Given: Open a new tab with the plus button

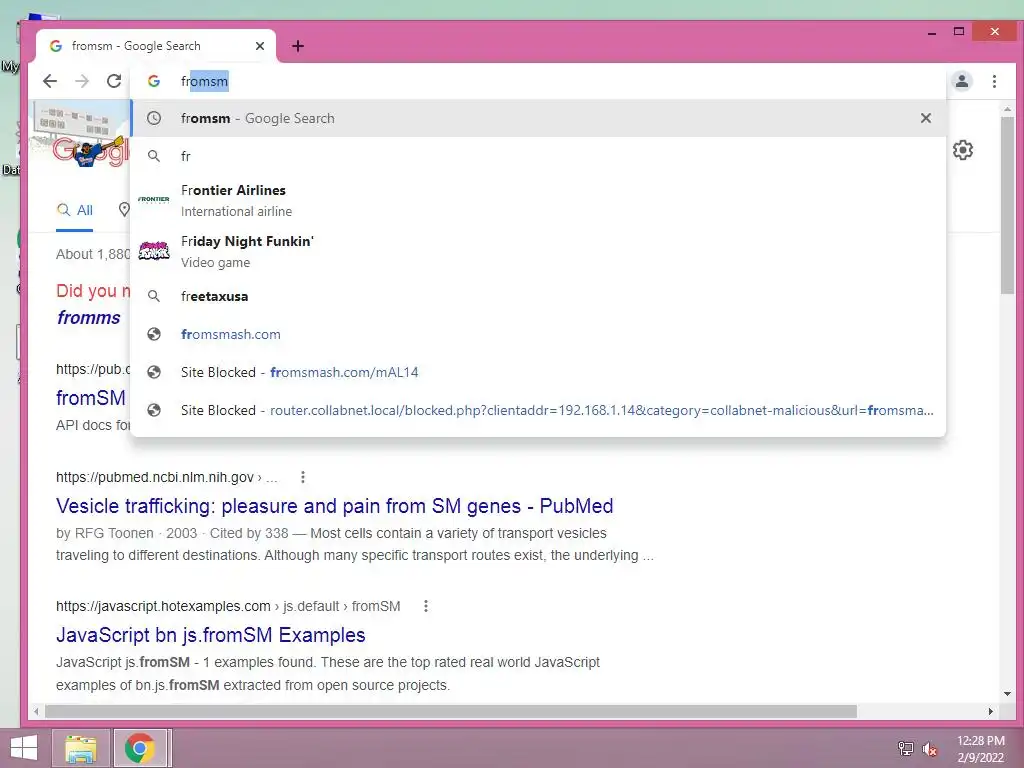Looking at the screenshot, I should point(298,46).
